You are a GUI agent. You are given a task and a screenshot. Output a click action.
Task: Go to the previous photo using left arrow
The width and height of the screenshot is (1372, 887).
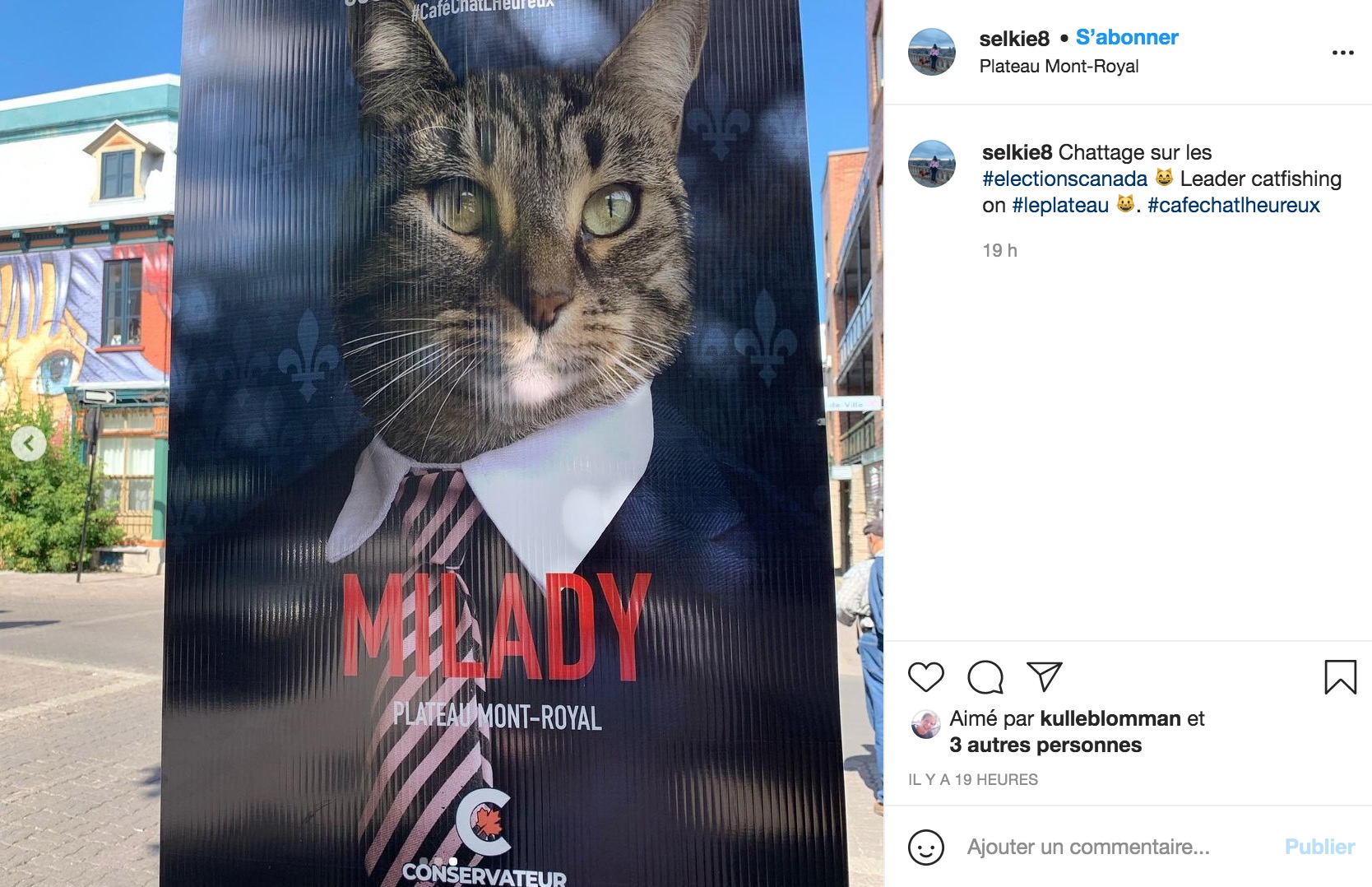coord(29,444)
